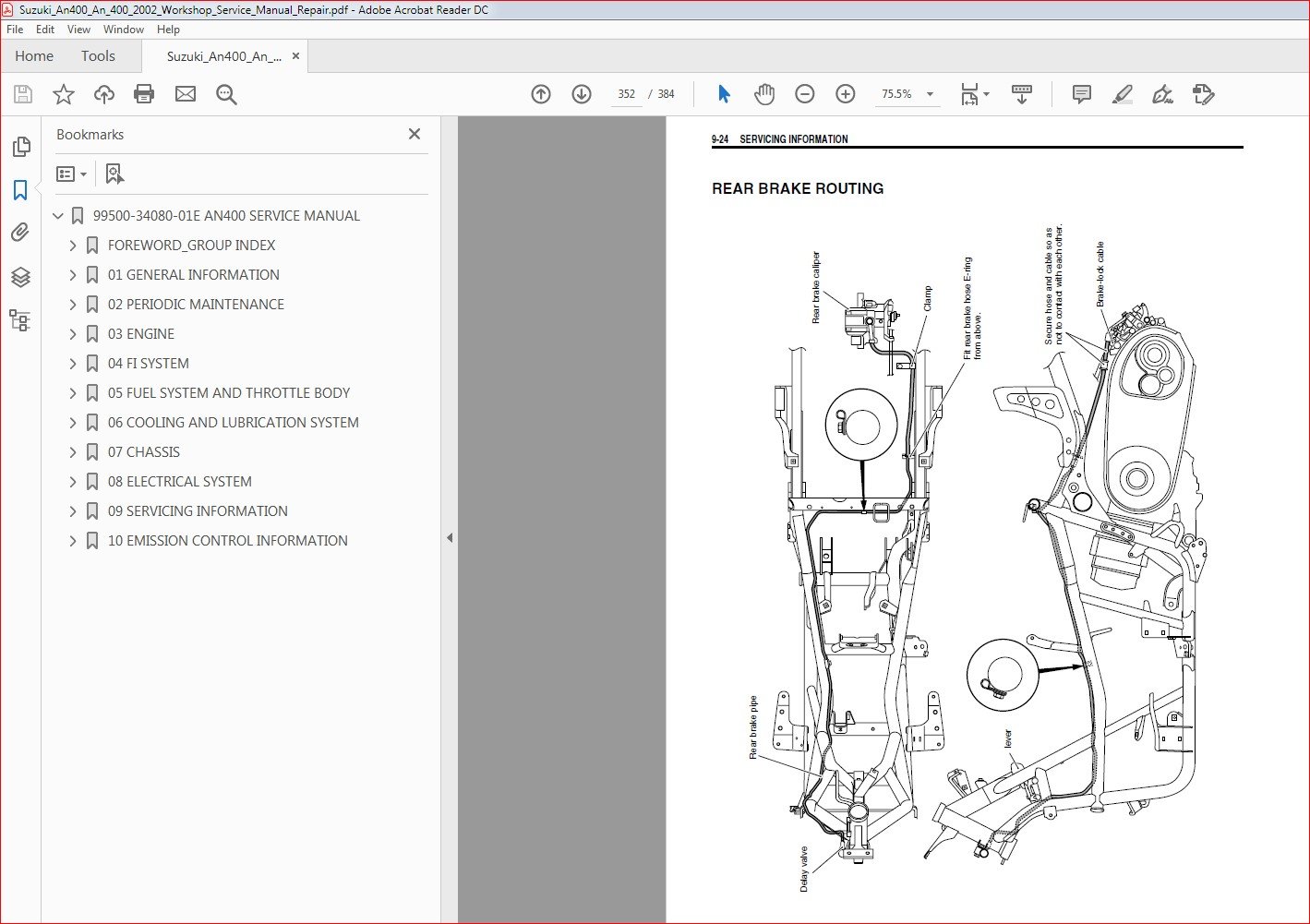Click the upload to cloud icon

(104, 94)
